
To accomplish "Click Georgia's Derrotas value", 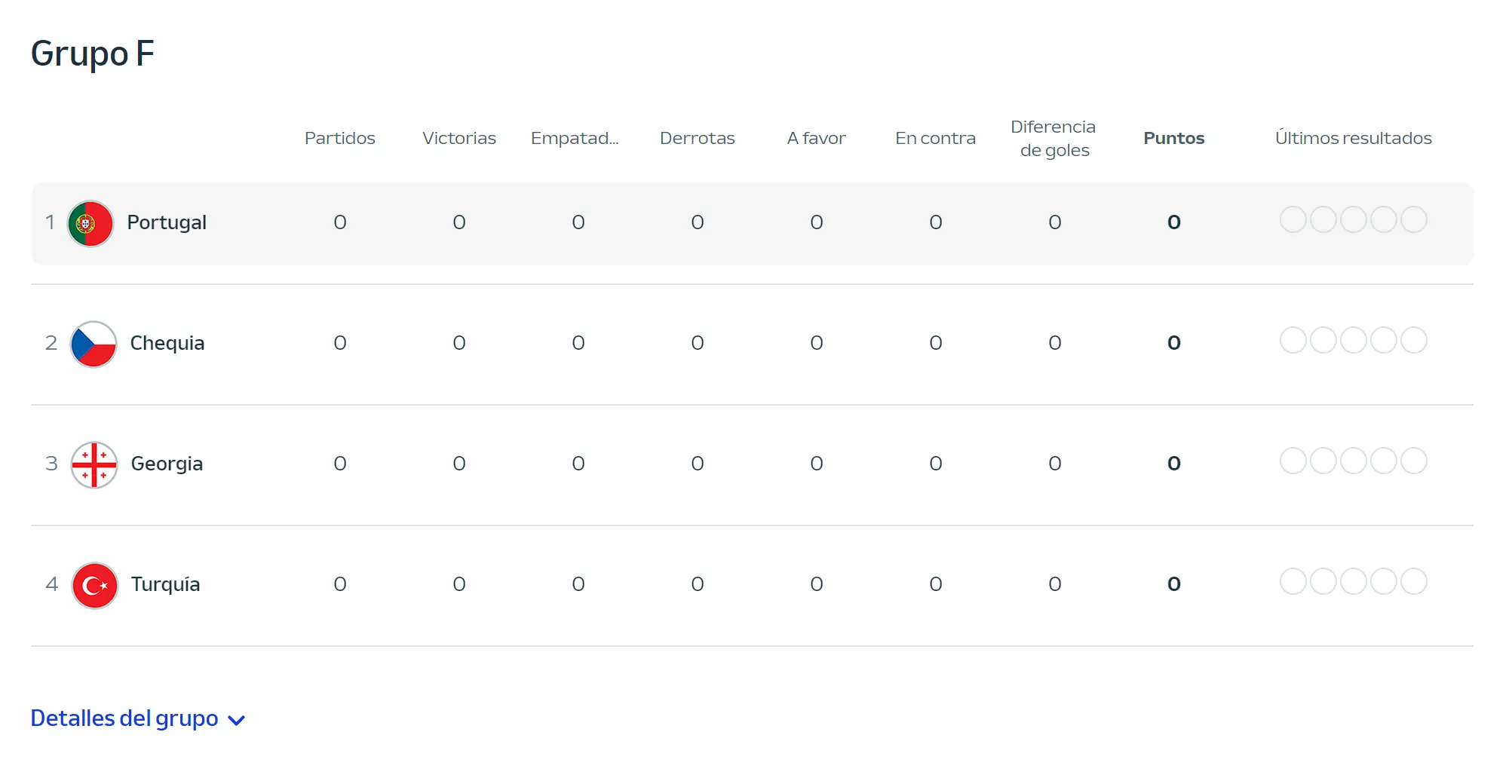I will click(698, 464).
